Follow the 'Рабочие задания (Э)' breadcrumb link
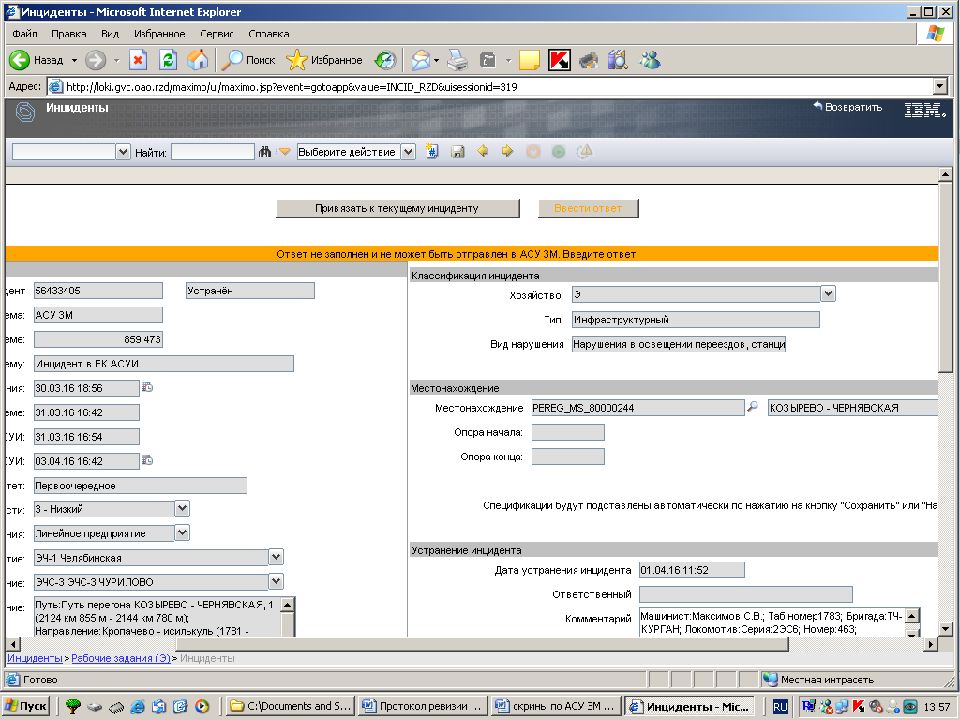The width and height of the screenshot is (960, 720). click(x=121, y=658)
